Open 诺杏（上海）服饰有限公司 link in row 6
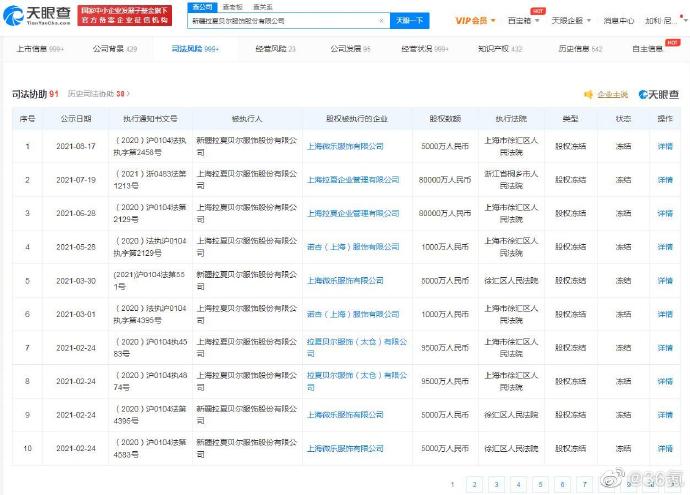The height and width of the screenshot is (495, 690). [353, 314]
